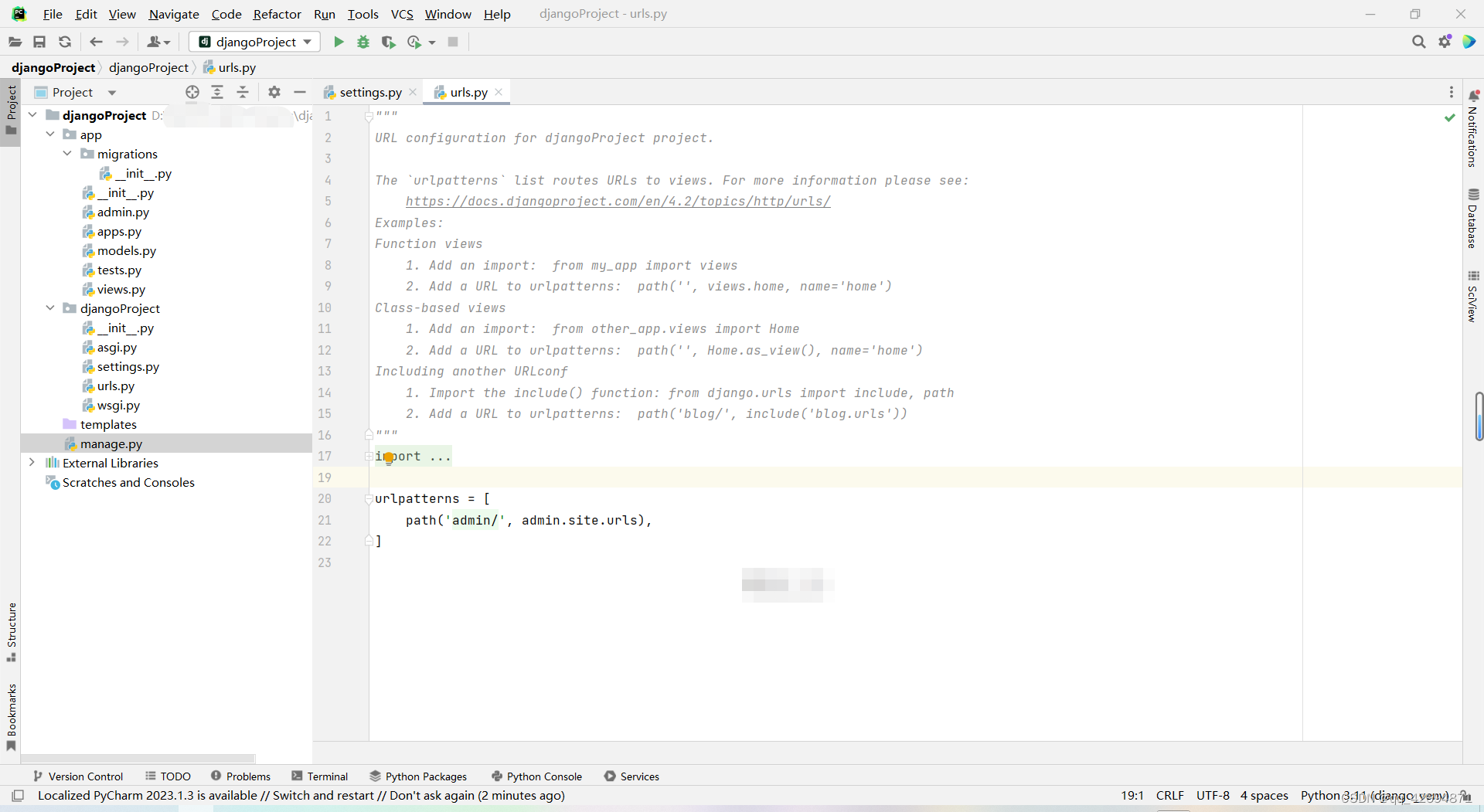Image resolution: width=1484 pixels, height=812 pixels.
Task: Hide the Project panel with minus icon
Action: [x=300, y=92]
